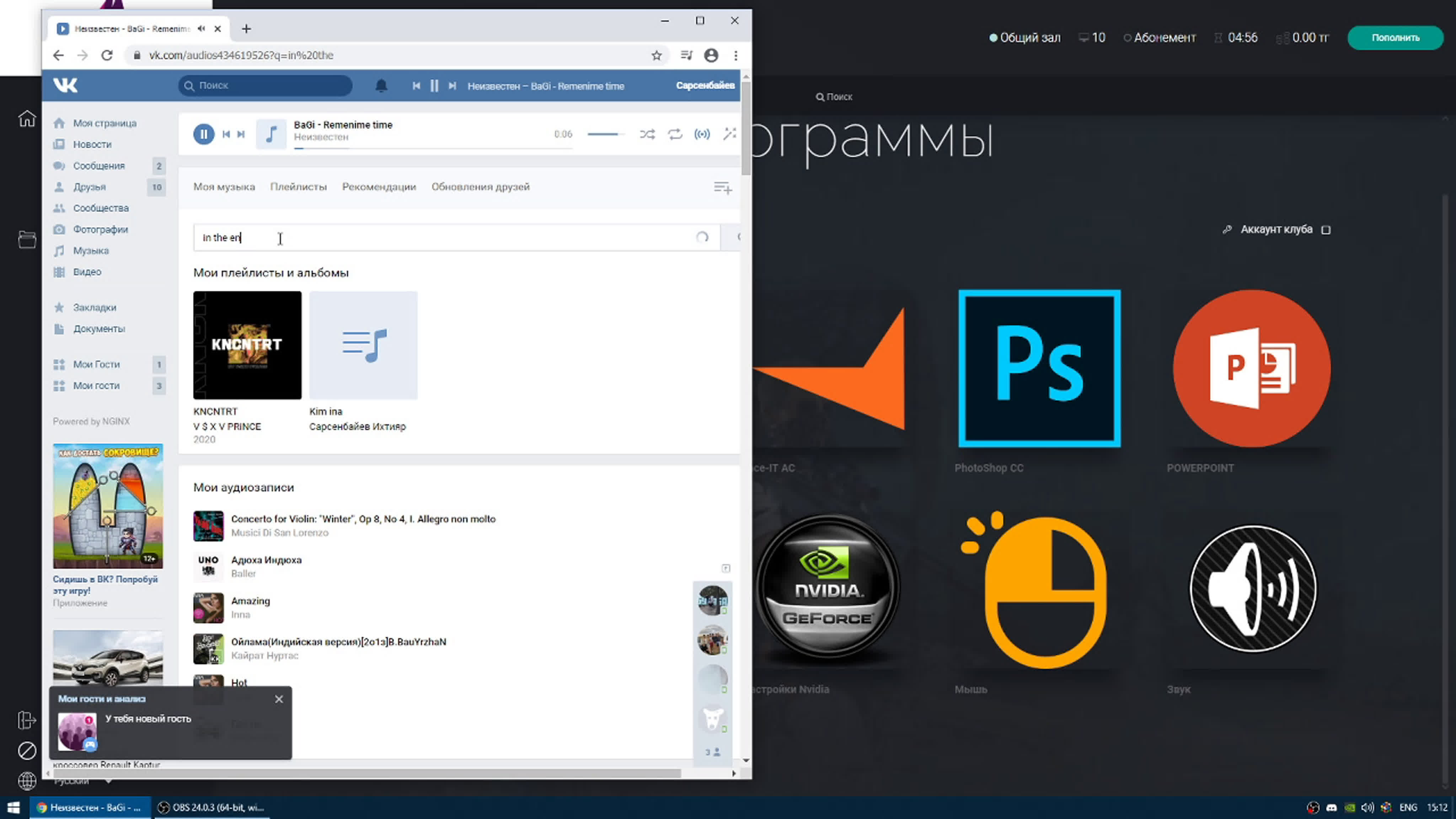Open Photoshop CC program tile
The image size is (1456, 819).
(x=1039, y=369)
